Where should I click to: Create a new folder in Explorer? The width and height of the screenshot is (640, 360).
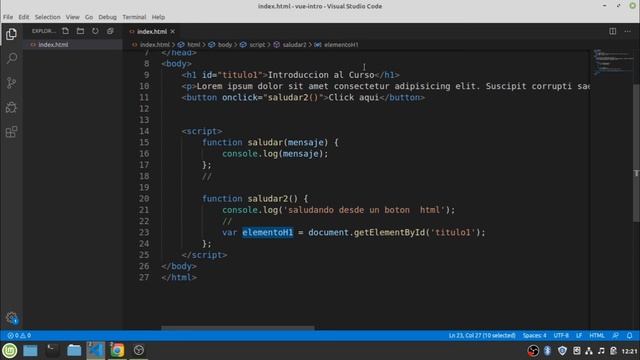click(x=80, y=31)
